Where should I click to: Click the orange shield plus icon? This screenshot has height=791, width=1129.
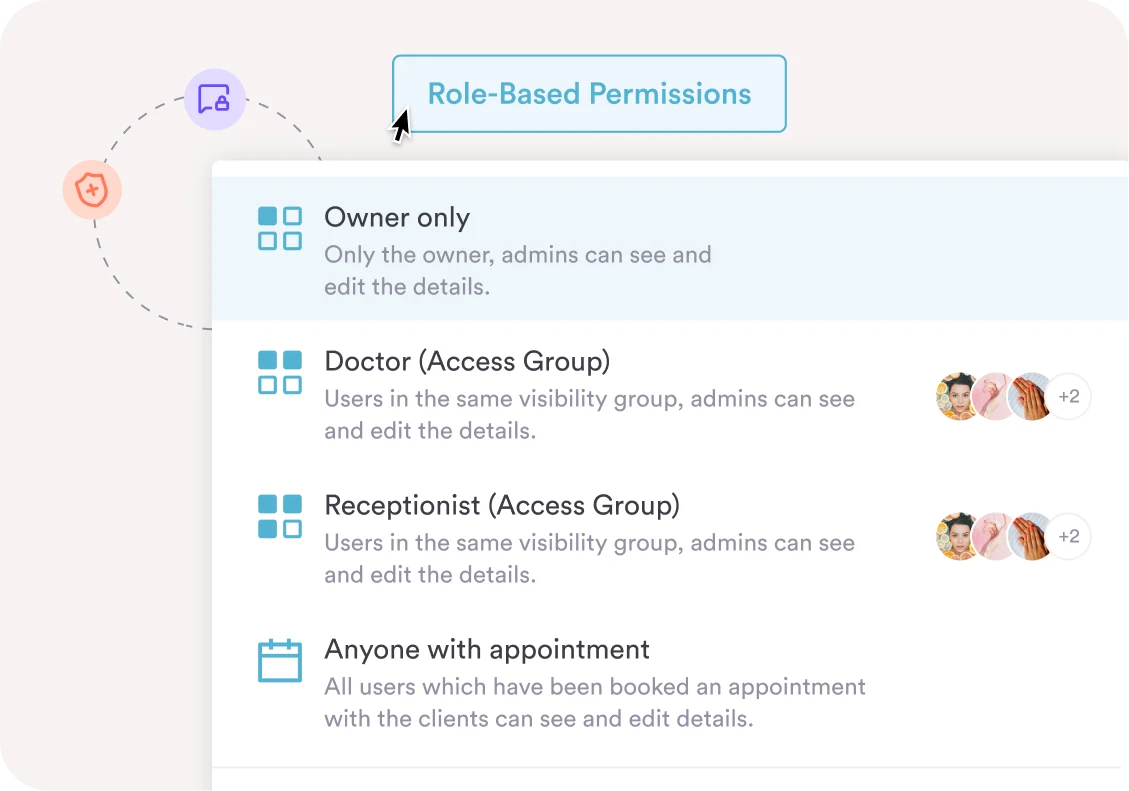(x=92, y=189)
